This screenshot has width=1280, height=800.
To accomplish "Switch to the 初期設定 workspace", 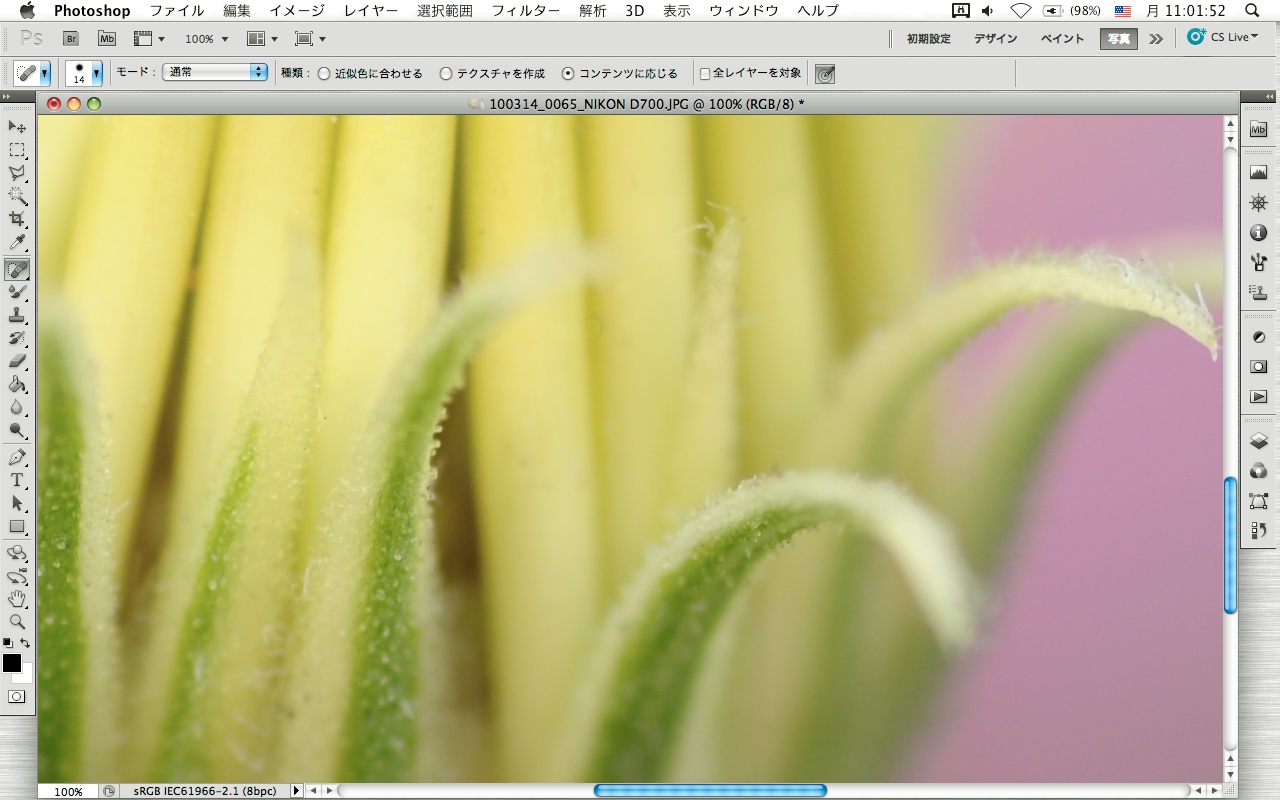I will (929, 39).
